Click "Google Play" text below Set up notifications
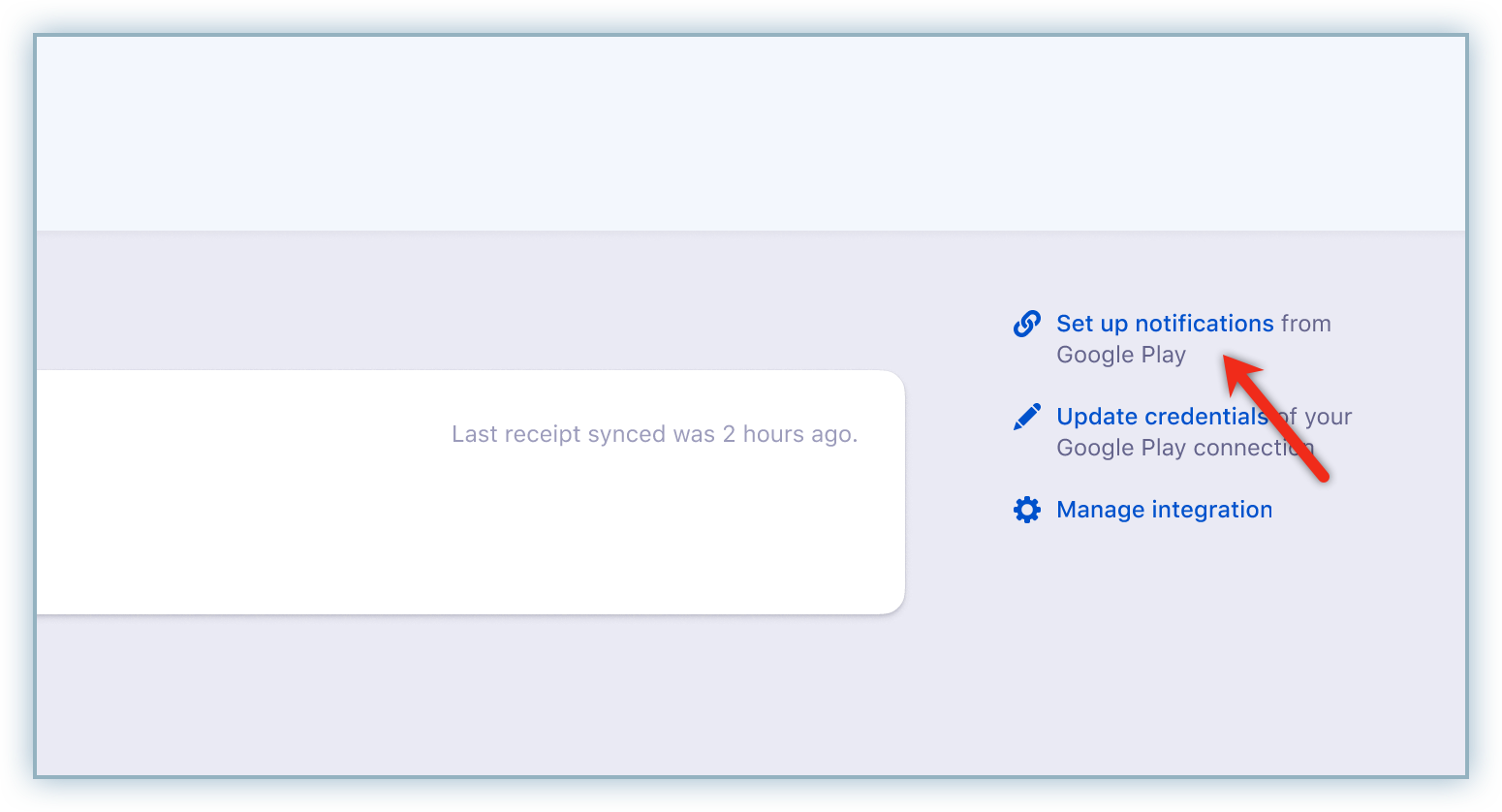This screenshot has height=812, width=1502. (1120, 355)
